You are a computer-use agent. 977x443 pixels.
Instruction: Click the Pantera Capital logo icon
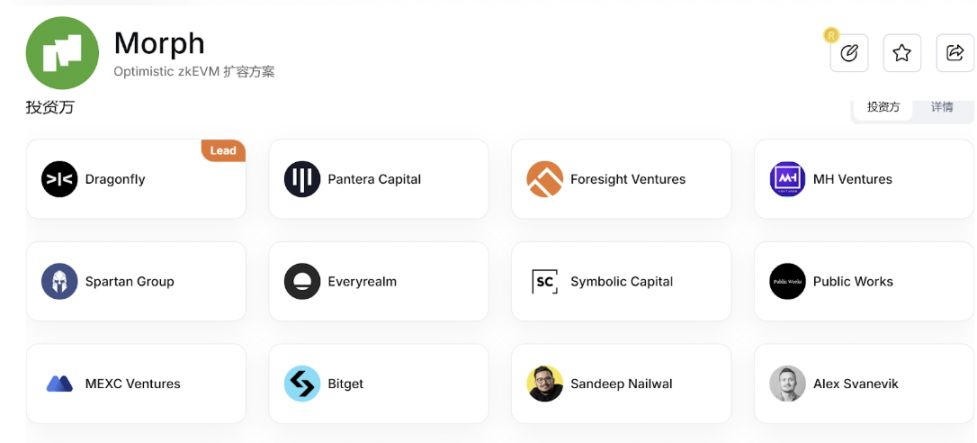pyautogui.click(x=302, y=179)
